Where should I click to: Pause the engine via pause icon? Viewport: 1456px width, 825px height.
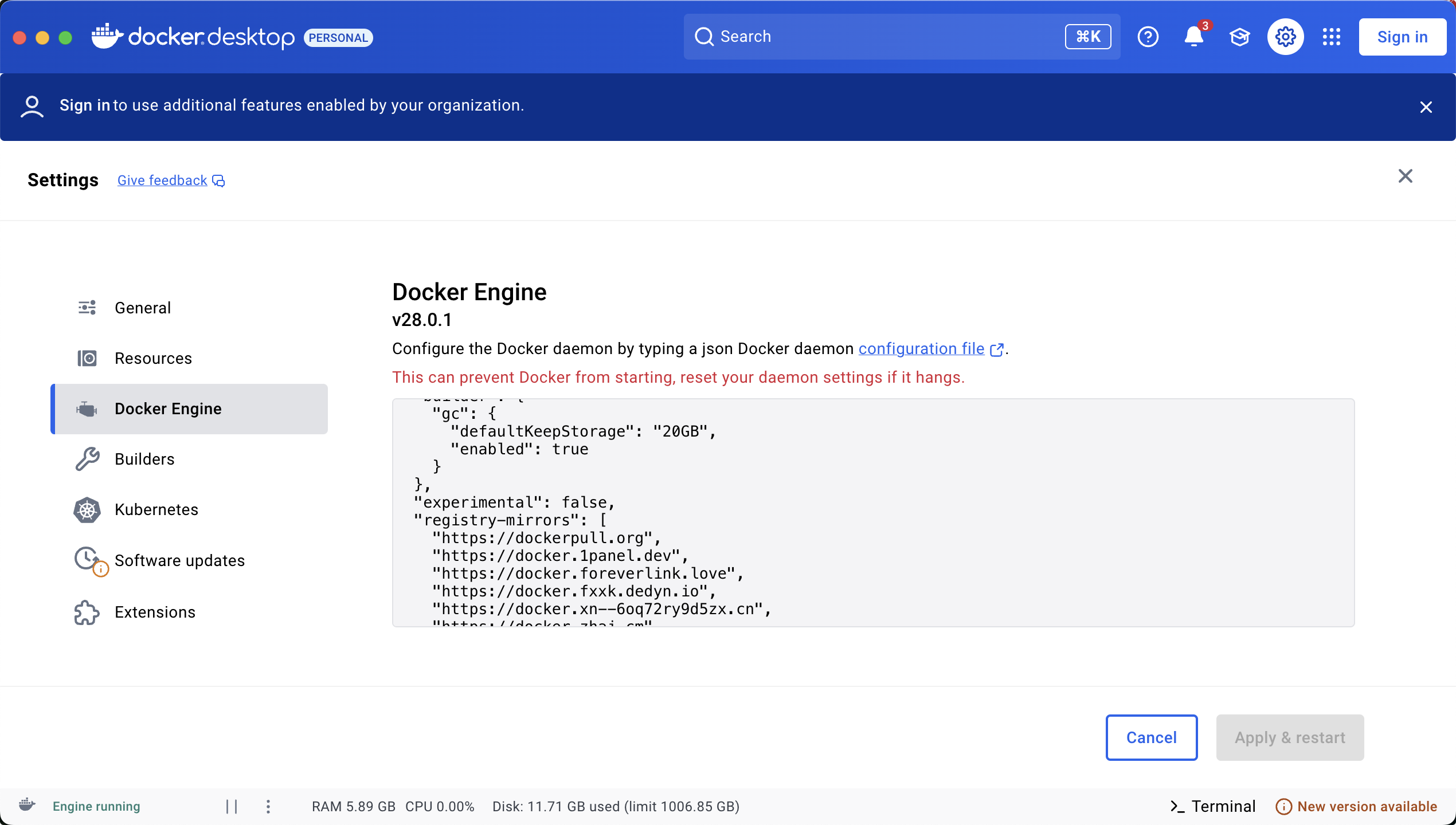click(x=232, y=806)
